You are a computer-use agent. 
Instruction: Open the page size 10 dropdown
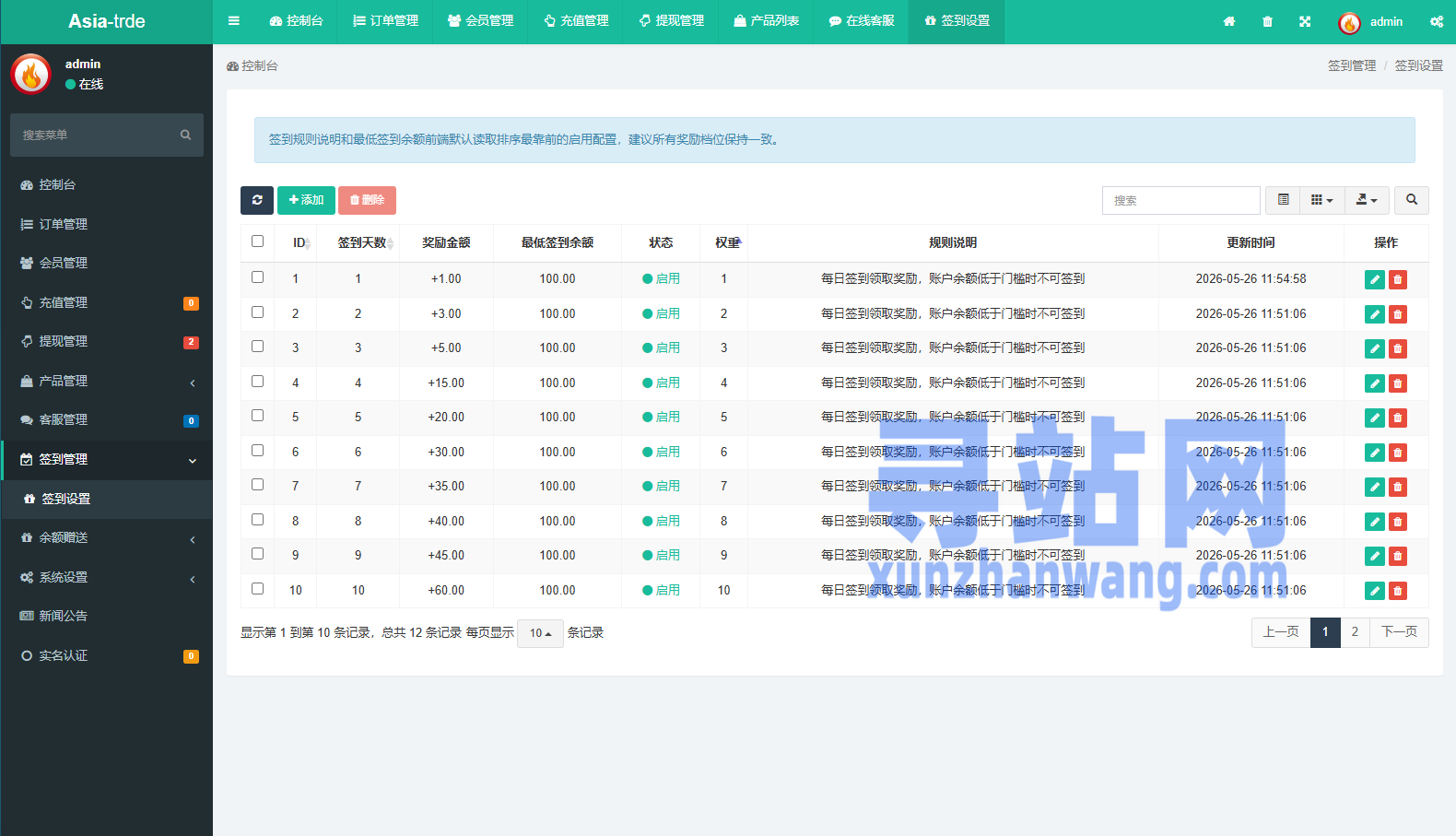pos(540,633)
